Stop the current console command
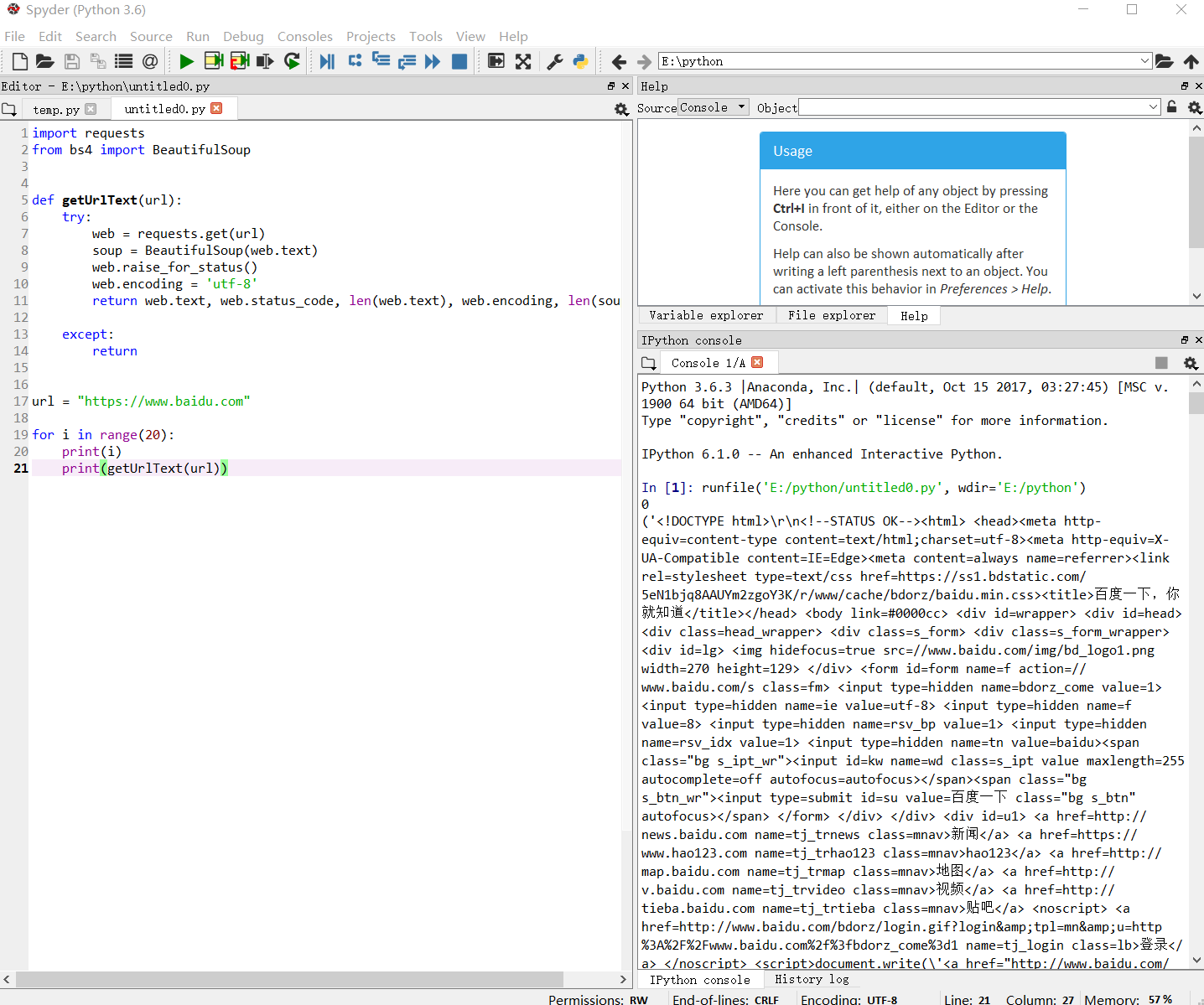This screenshot has height=1005, width=1204. pos(1161,363)
